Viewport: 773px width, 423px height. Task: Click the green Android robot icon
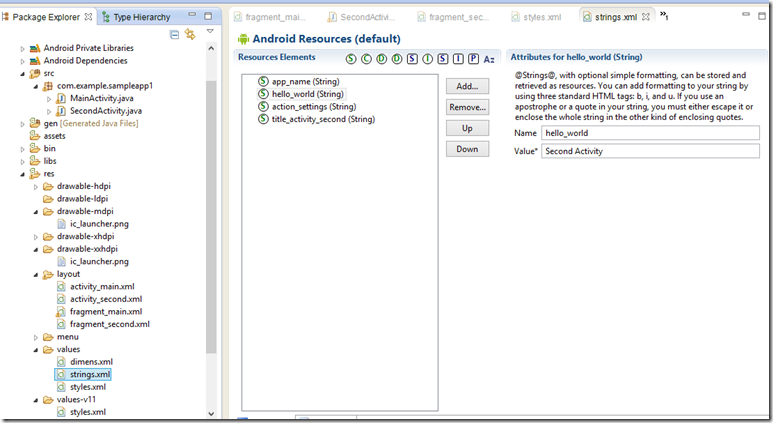(243, 39)
